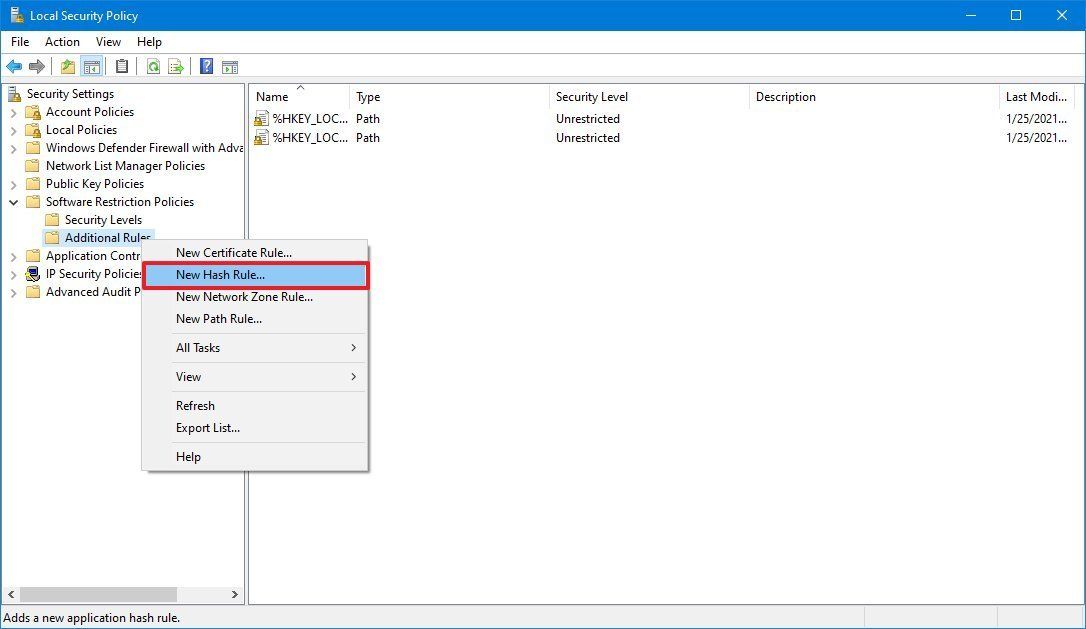Viewport: 1086px width, 629px height.
Task: Click the Refresh toolbar icon
Action: tap(153, 67)
